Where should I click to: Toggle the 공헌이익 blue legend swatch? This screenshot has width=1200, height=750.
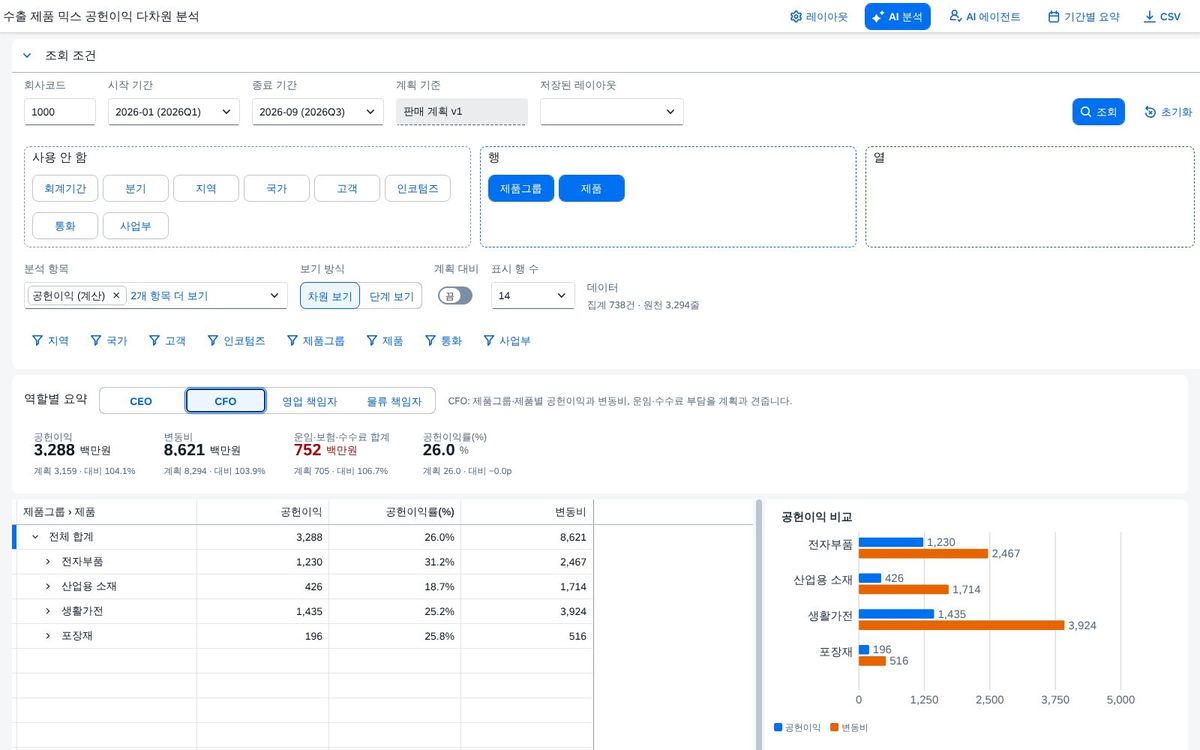(x=779, y=727)
